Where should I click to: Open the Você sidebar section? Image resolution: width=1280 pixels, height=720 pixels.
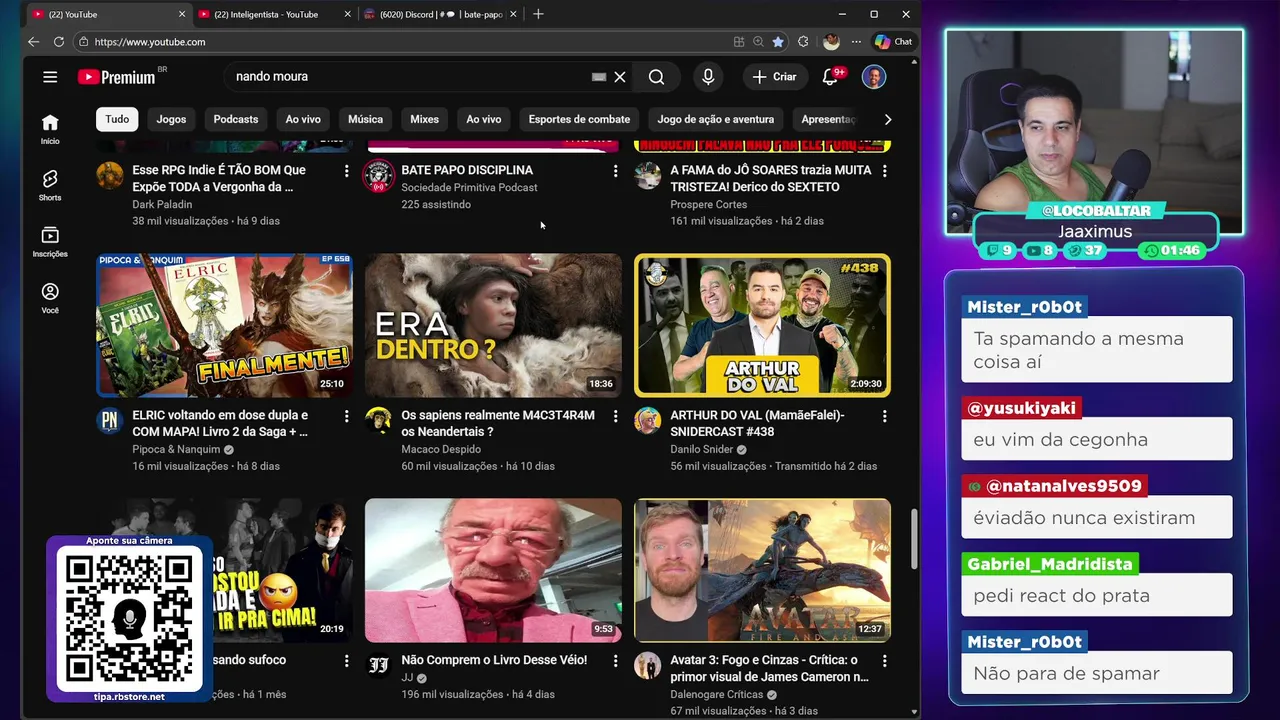click(x=50, y=297)
